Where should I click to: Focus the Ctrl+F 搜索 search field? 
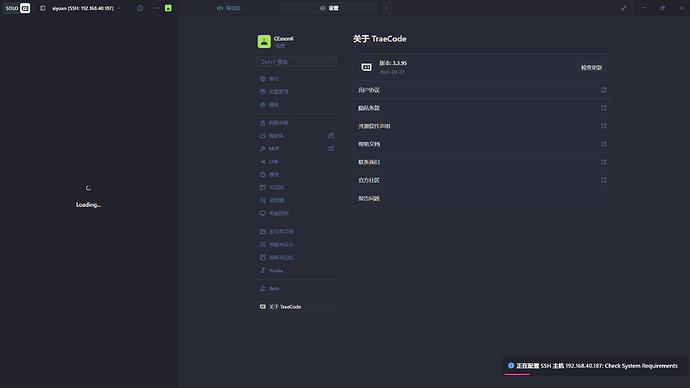297,62
